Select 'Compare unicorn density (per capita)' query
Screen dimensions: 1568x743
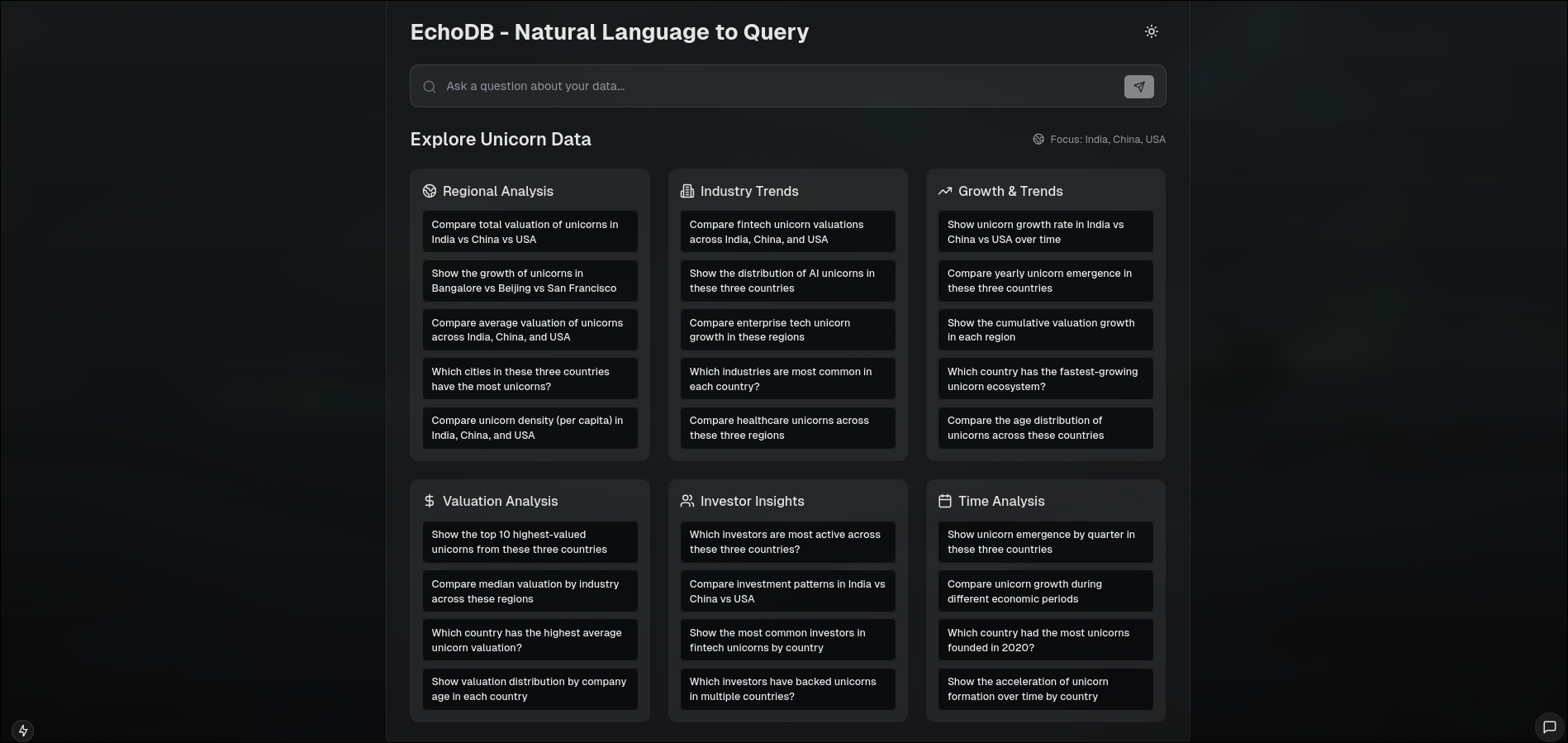point(530,428)
